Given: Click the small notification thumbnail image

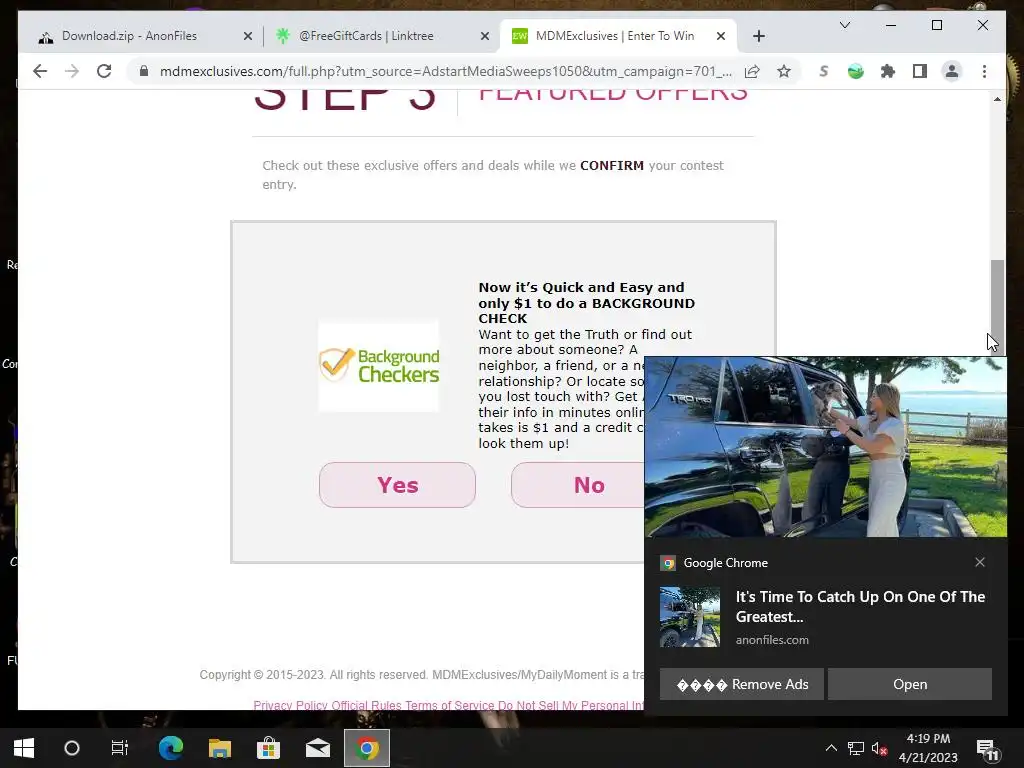Looking at the screenshot, I should tap(690, 617).
